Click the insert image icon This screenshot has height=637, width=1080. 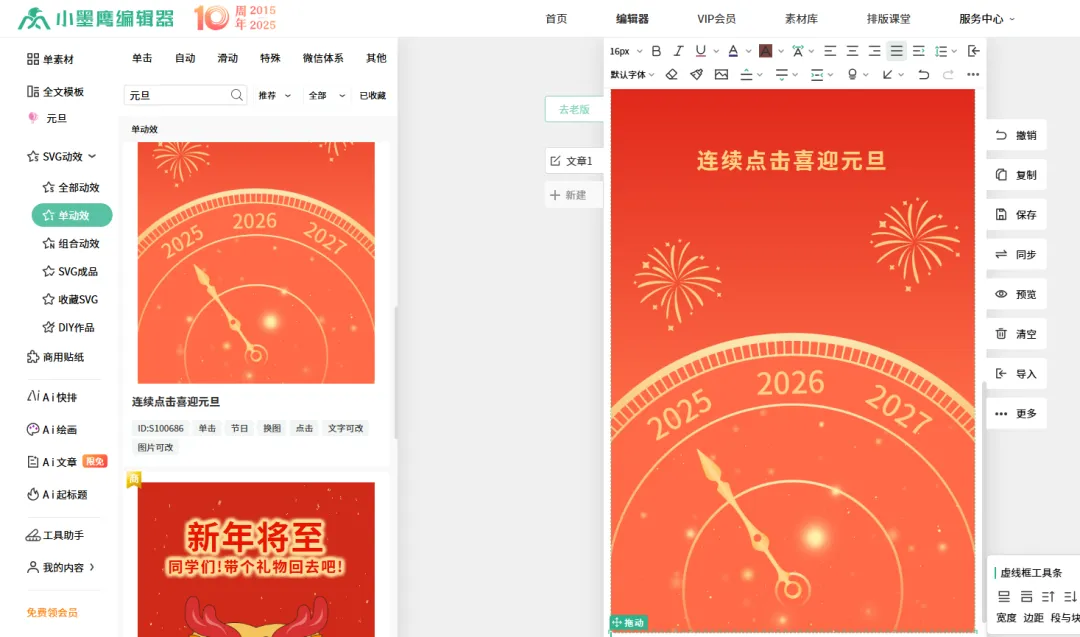tap(721, 74)
